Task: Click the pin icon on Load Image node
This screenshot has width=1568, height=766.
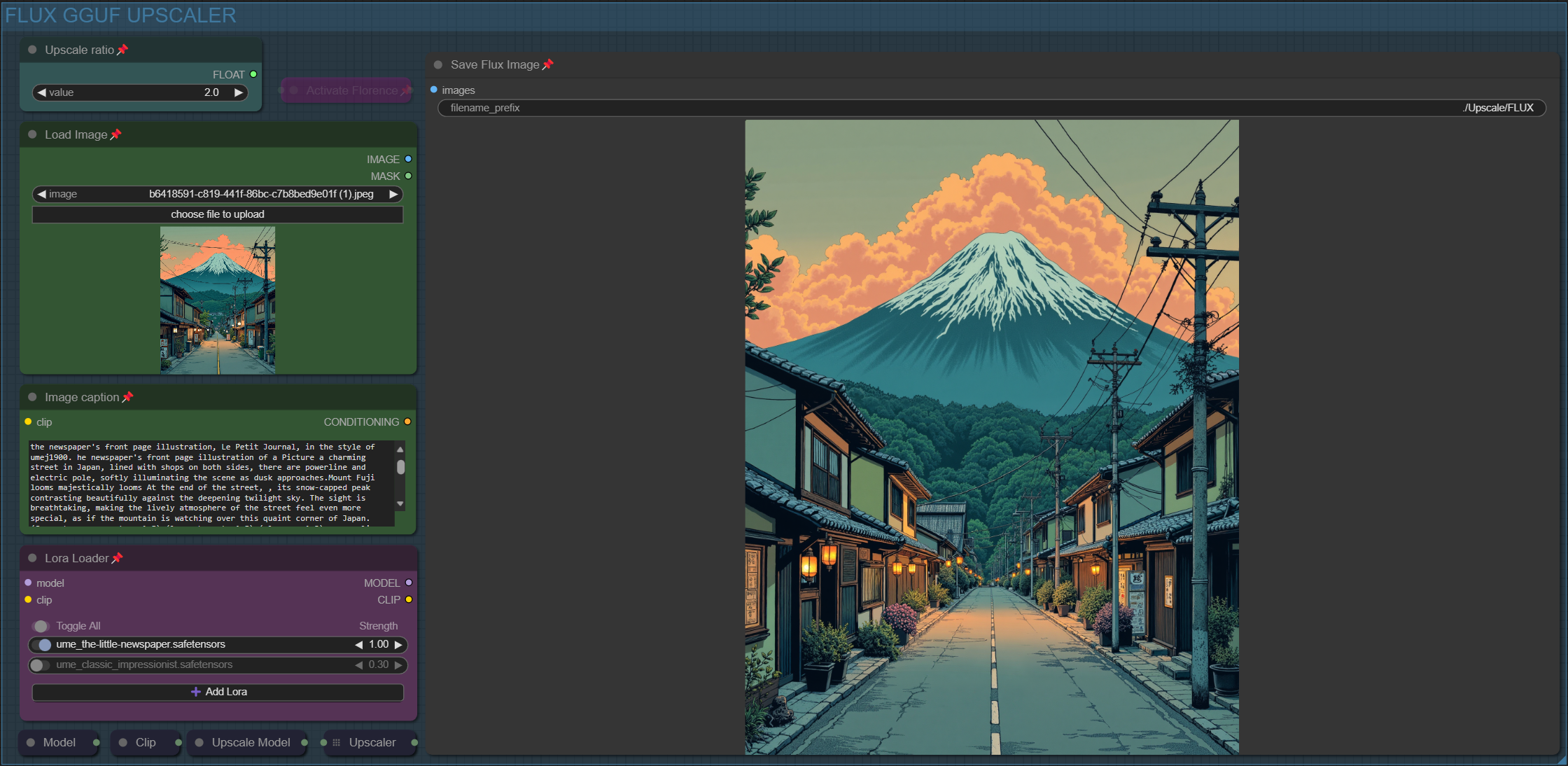Action: pos(116,134)
